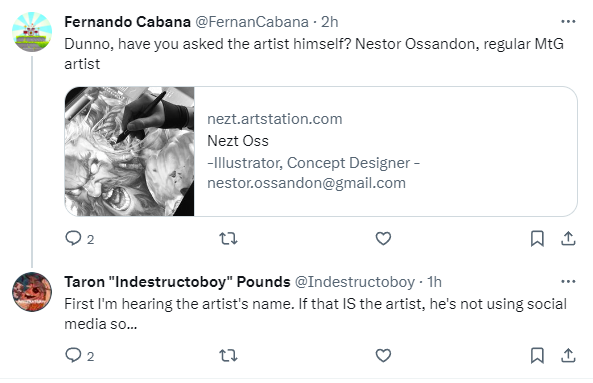Bookmark Fernando Cabana's tweet
Viewport: 593px width, 383px height.
pos(537,239)
